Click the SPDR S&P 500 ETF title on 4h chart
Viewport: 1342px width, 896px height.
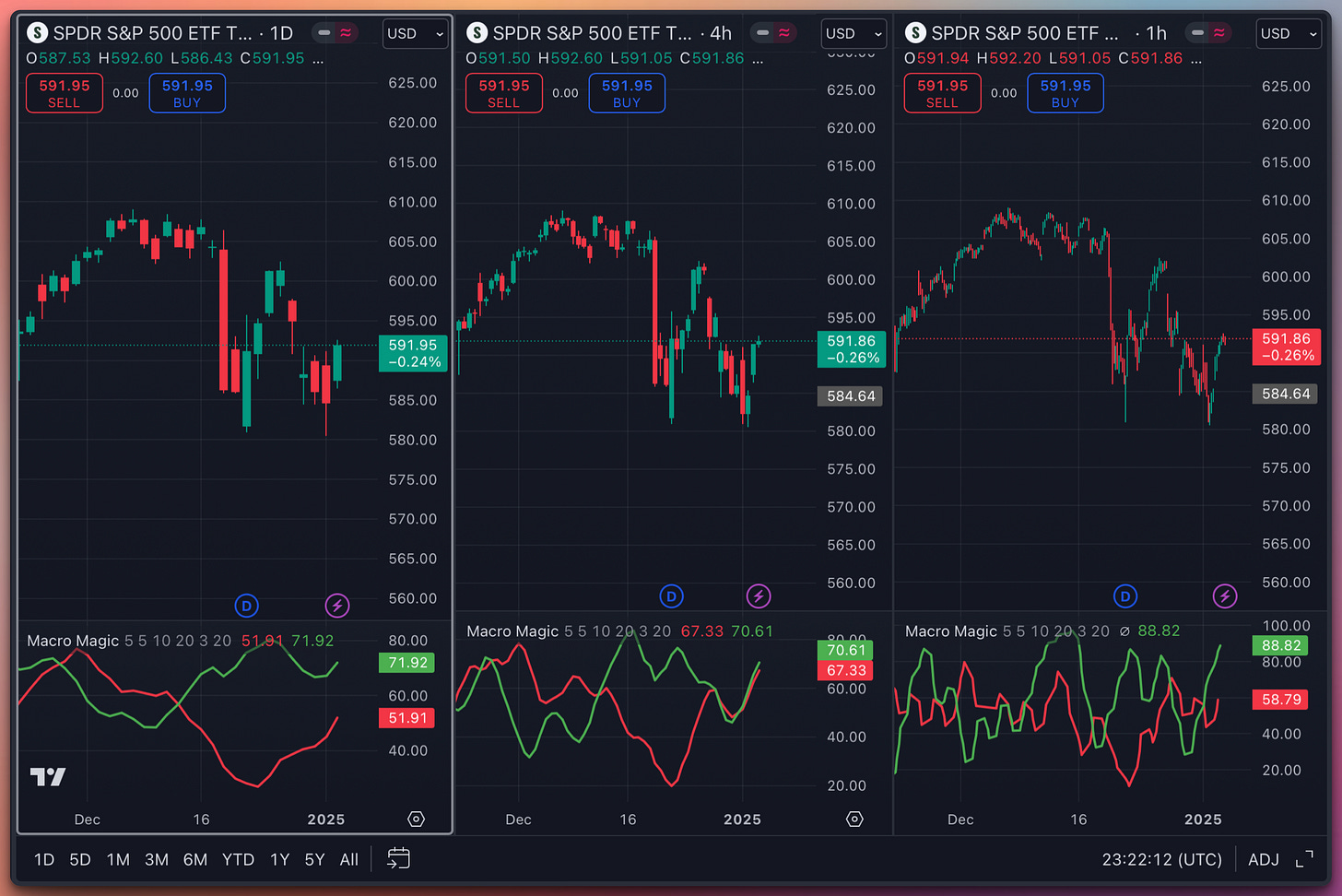[x=592, y=33]
